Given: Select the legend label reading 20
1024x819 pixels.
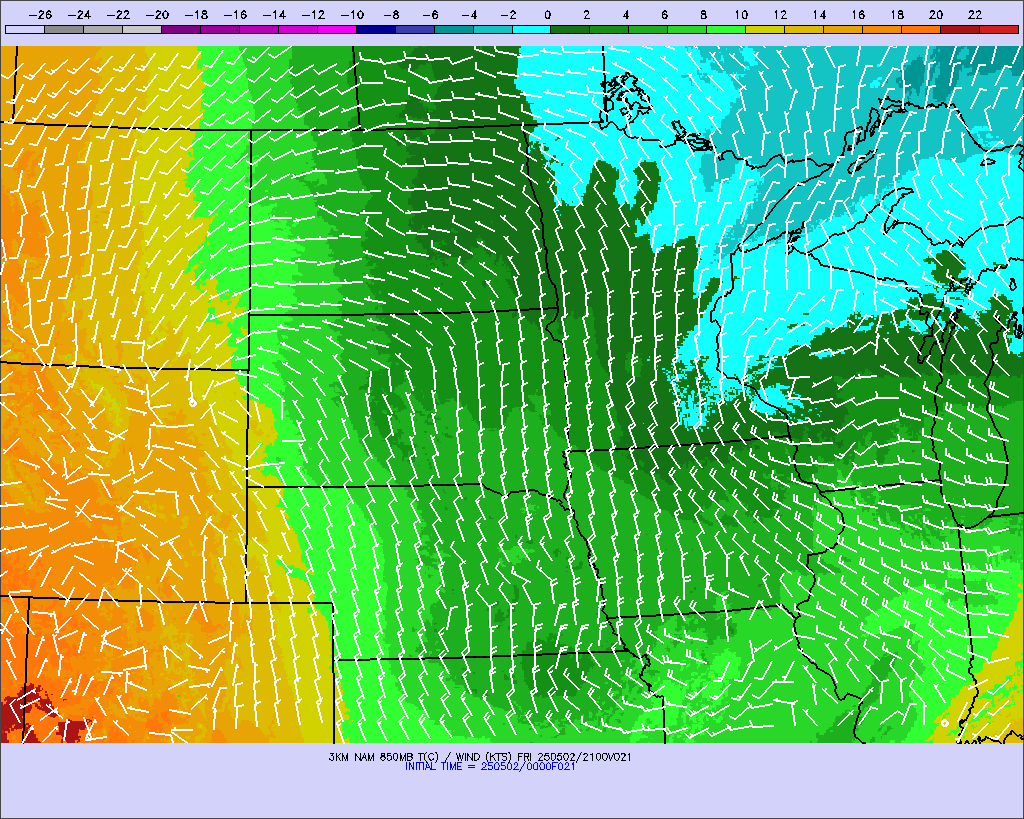Looking at the screenshot, I should pos(936,15).
